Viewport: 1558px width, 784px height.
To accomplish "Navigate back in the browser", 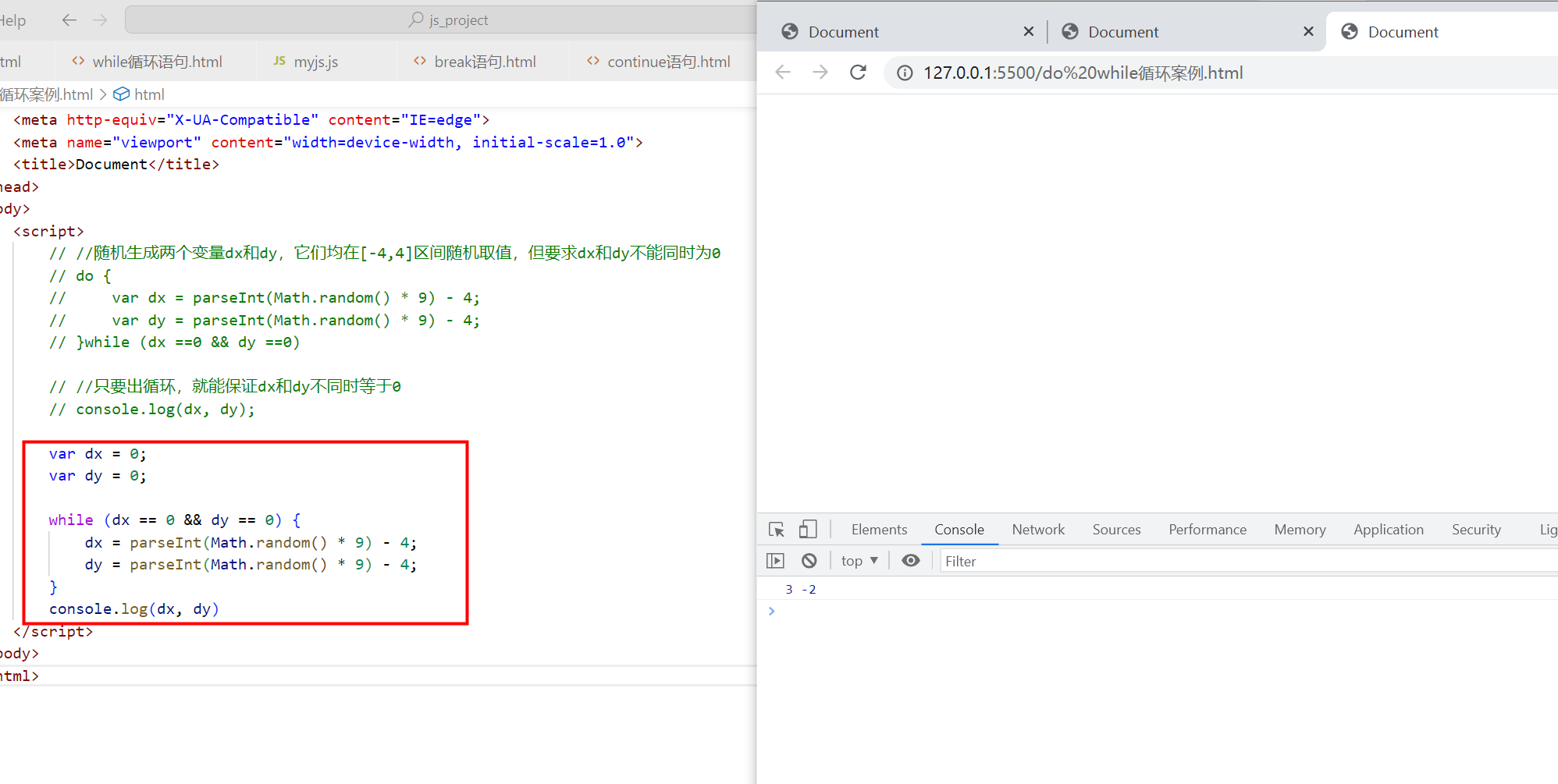I will [782, 72].
